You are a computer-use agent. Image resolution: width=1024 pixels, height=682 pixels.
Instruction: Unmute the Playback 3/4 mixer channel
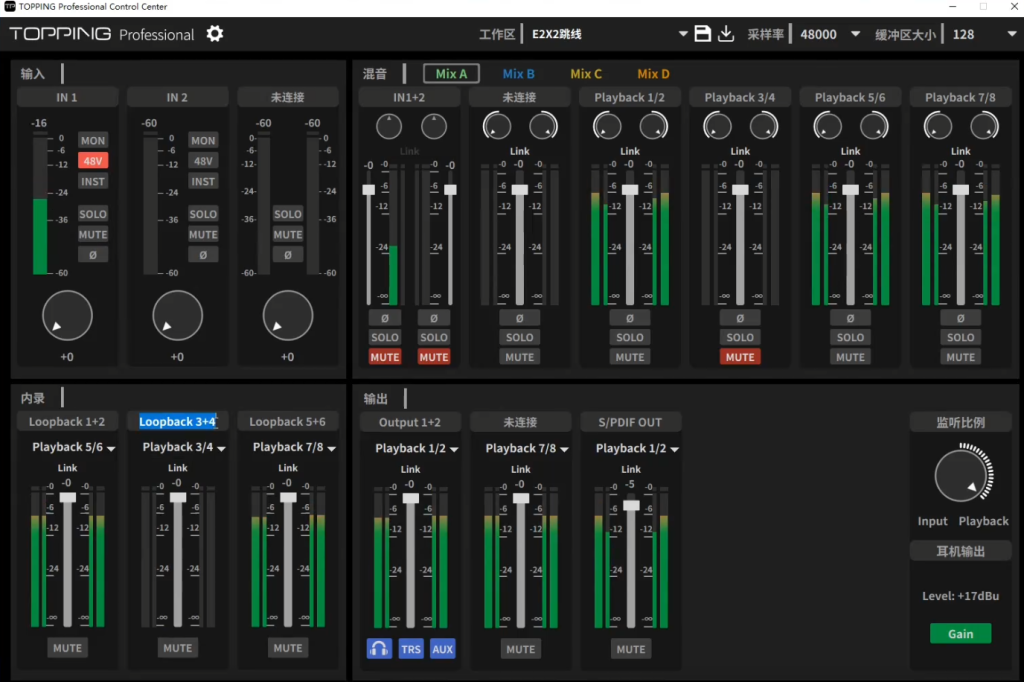click(740, 357)
